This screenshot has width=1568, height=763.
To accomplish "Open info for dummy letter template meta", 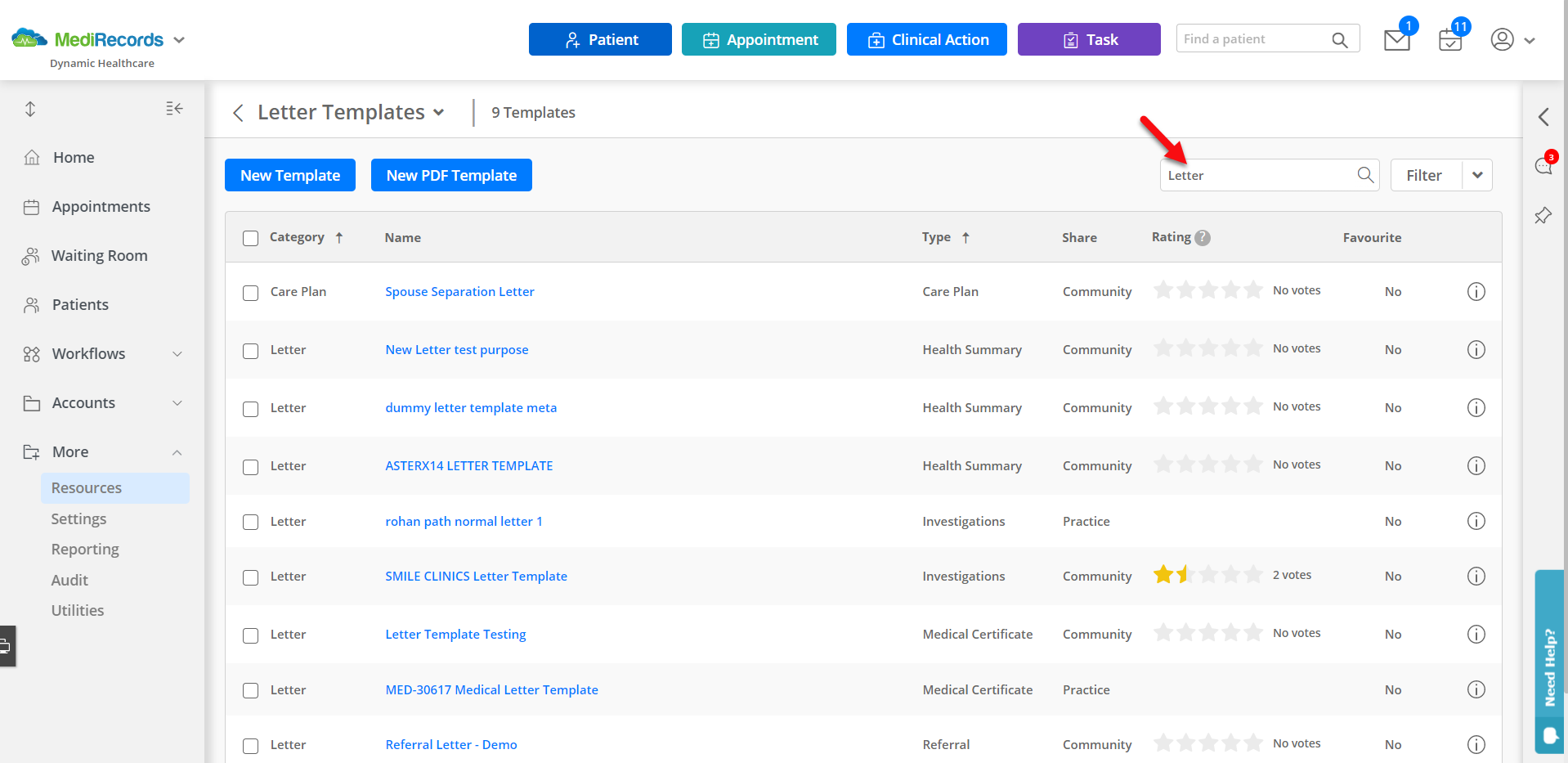I will (1476, 407).
